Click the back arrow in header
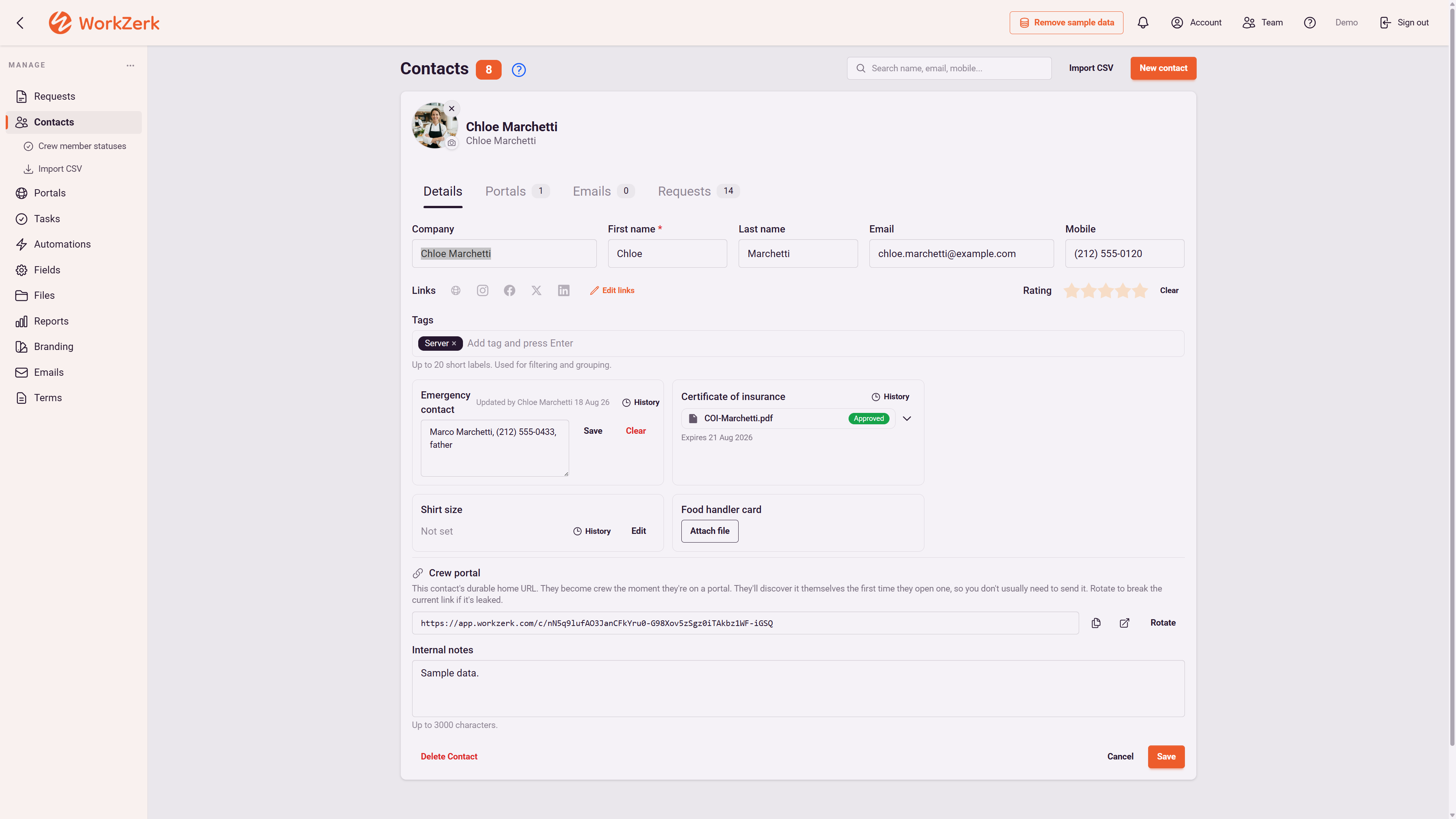1456x819 pixels. [20, 23]
